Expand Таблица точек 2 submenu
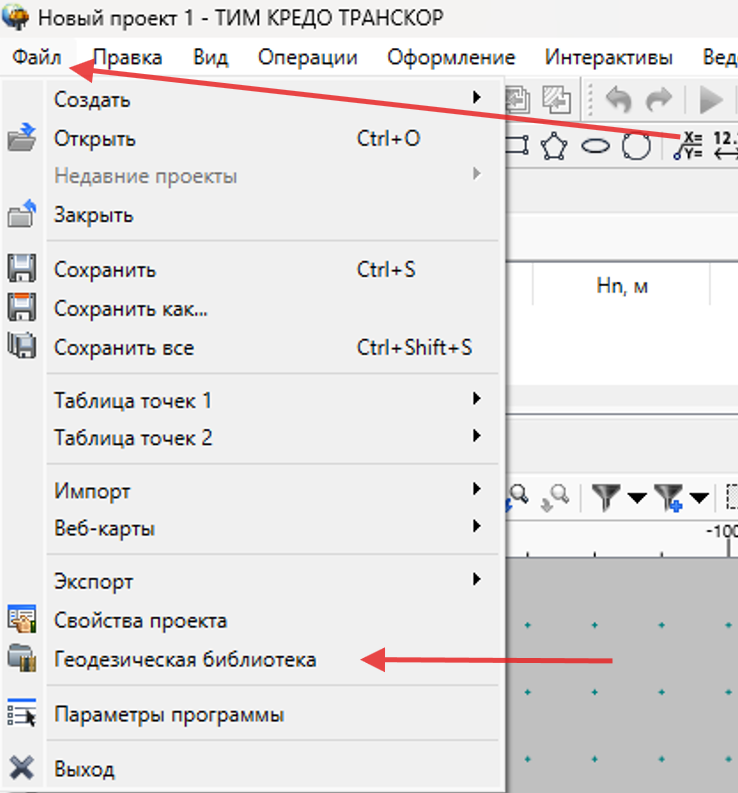Viewport: 738px width, 793px height. (273, 437)
